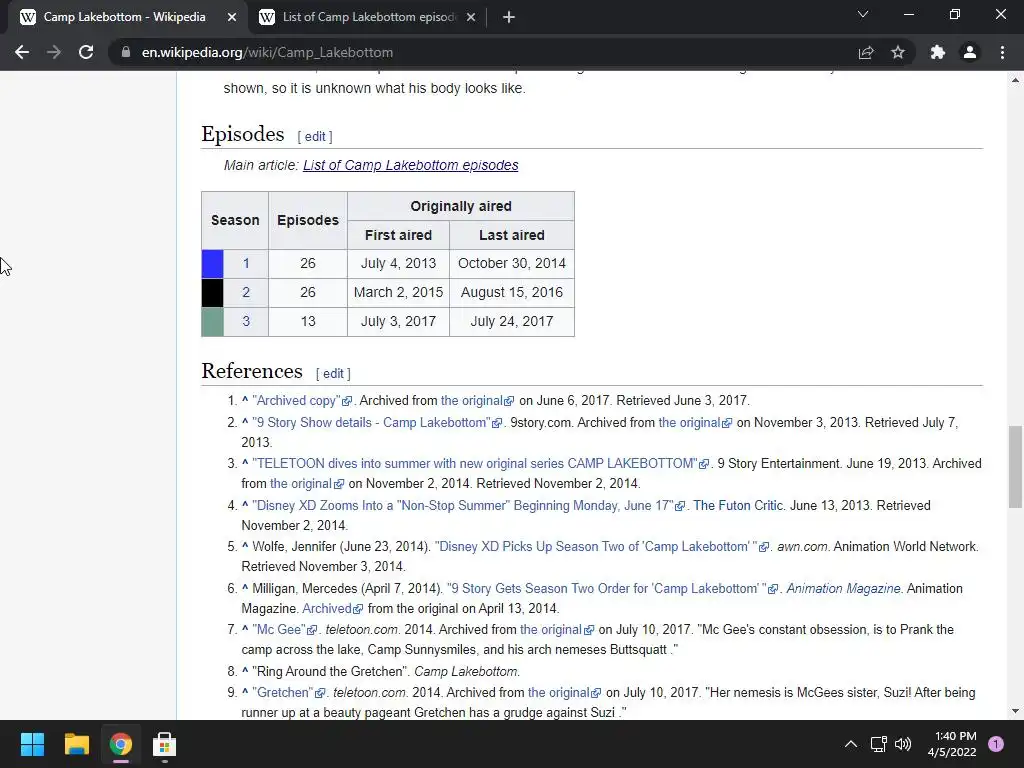This screenshot has width=1024, height=768.
Task: Click the scrollbar down arrow
Action: tap(1015, 711)
